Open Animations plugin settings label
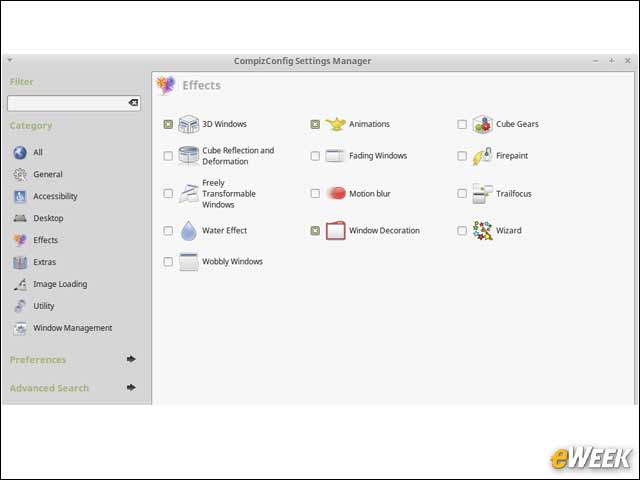This screenshot has width=640, height=480. tap(369, 124)
